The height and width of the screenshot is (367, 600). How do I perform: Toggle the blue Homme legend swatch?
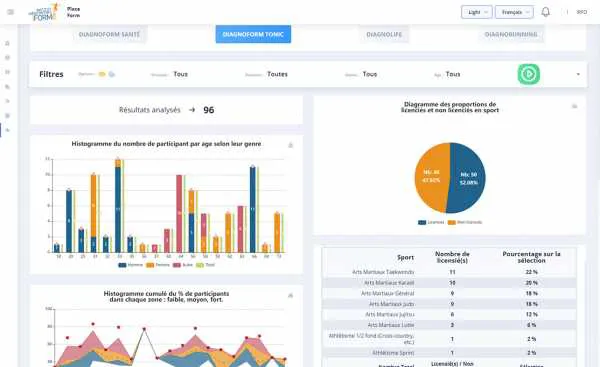point(122,265)
